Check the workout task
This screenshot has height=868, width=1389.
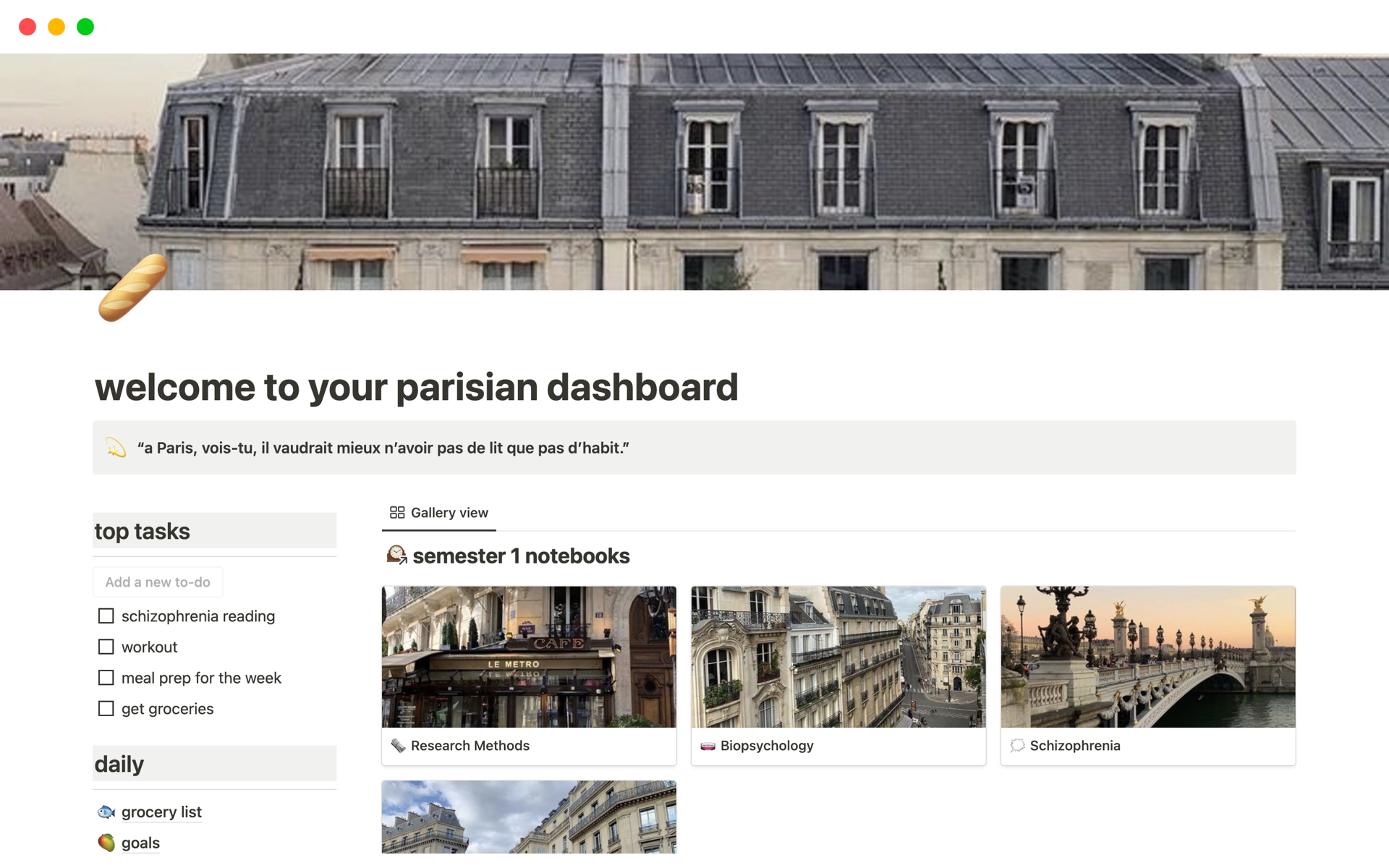[x=106, y=647]
